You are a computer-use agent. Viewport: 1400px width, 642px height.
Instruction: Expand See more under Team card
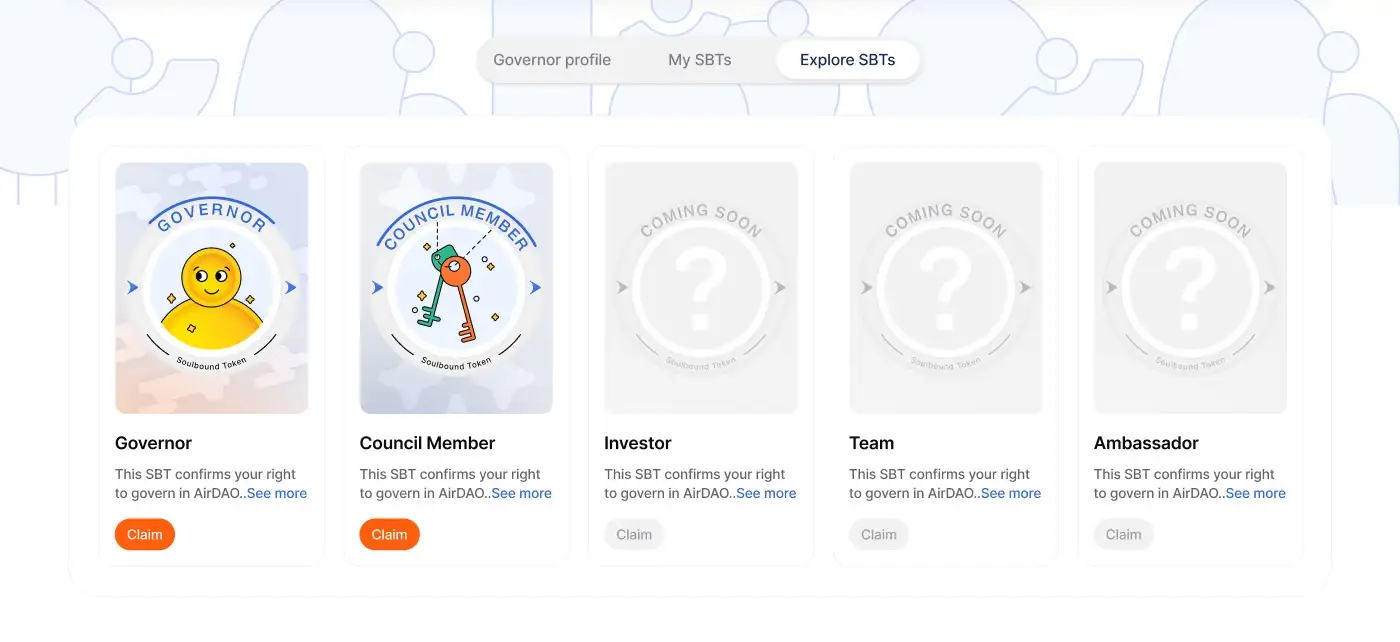(1011, 493)
